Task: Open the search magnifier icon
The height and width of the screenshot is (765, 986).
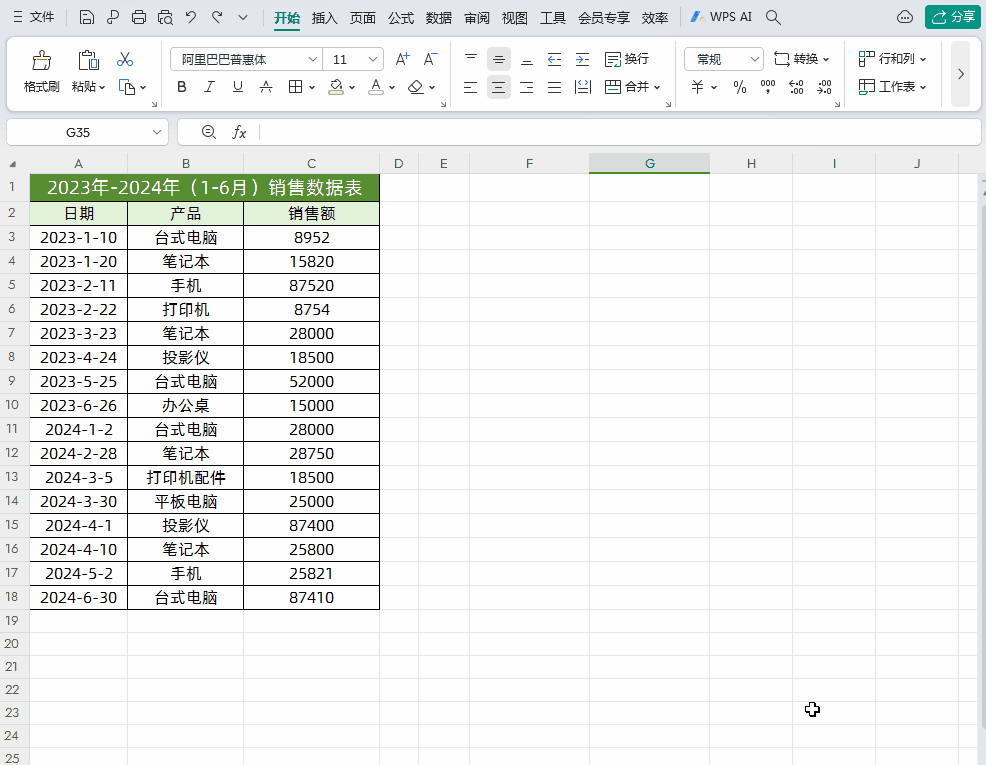Action: pos(773,17)
